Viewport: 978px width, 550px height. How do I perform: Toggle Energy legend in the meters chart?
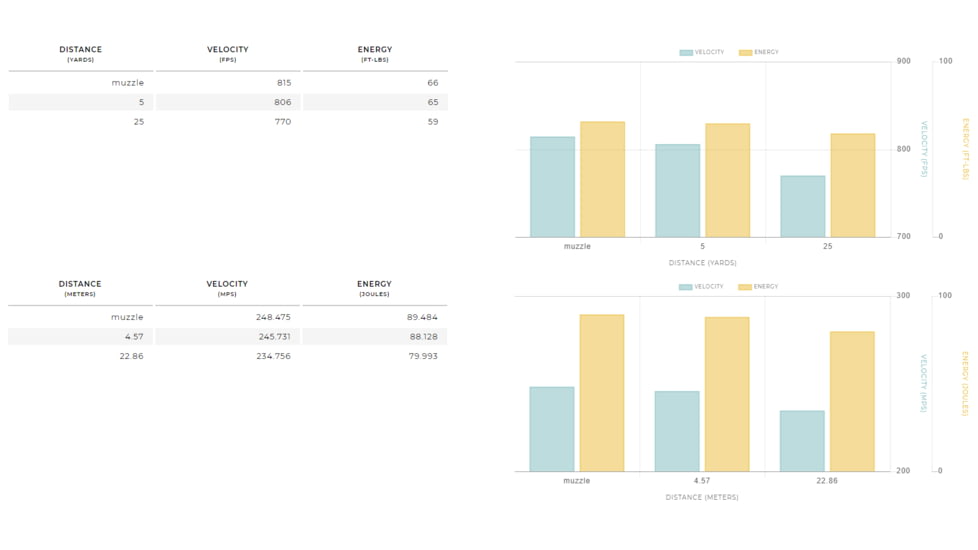[x=758, y=287]
